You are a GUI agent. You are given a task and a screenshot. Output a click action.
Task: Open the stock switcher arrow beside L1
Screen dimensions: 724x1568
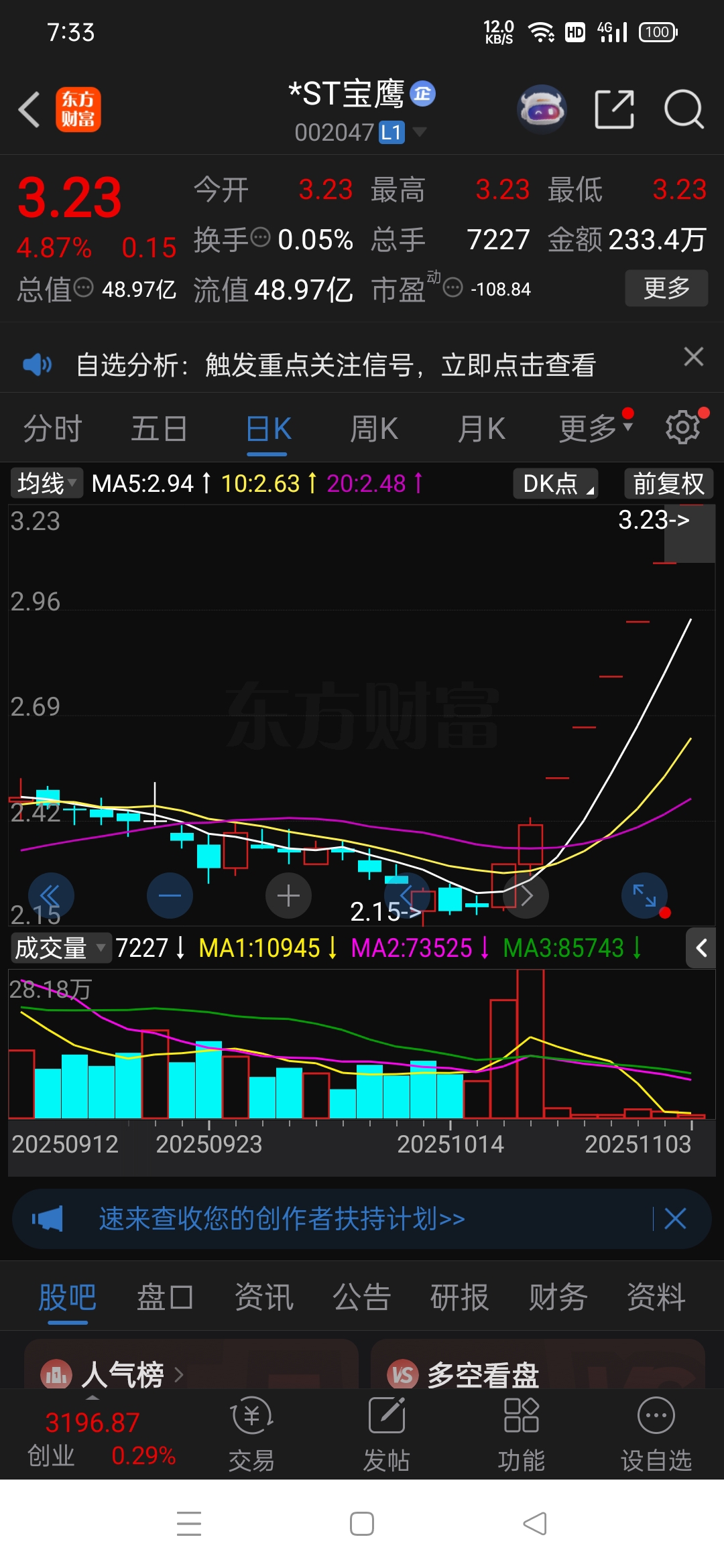(420, 132)
